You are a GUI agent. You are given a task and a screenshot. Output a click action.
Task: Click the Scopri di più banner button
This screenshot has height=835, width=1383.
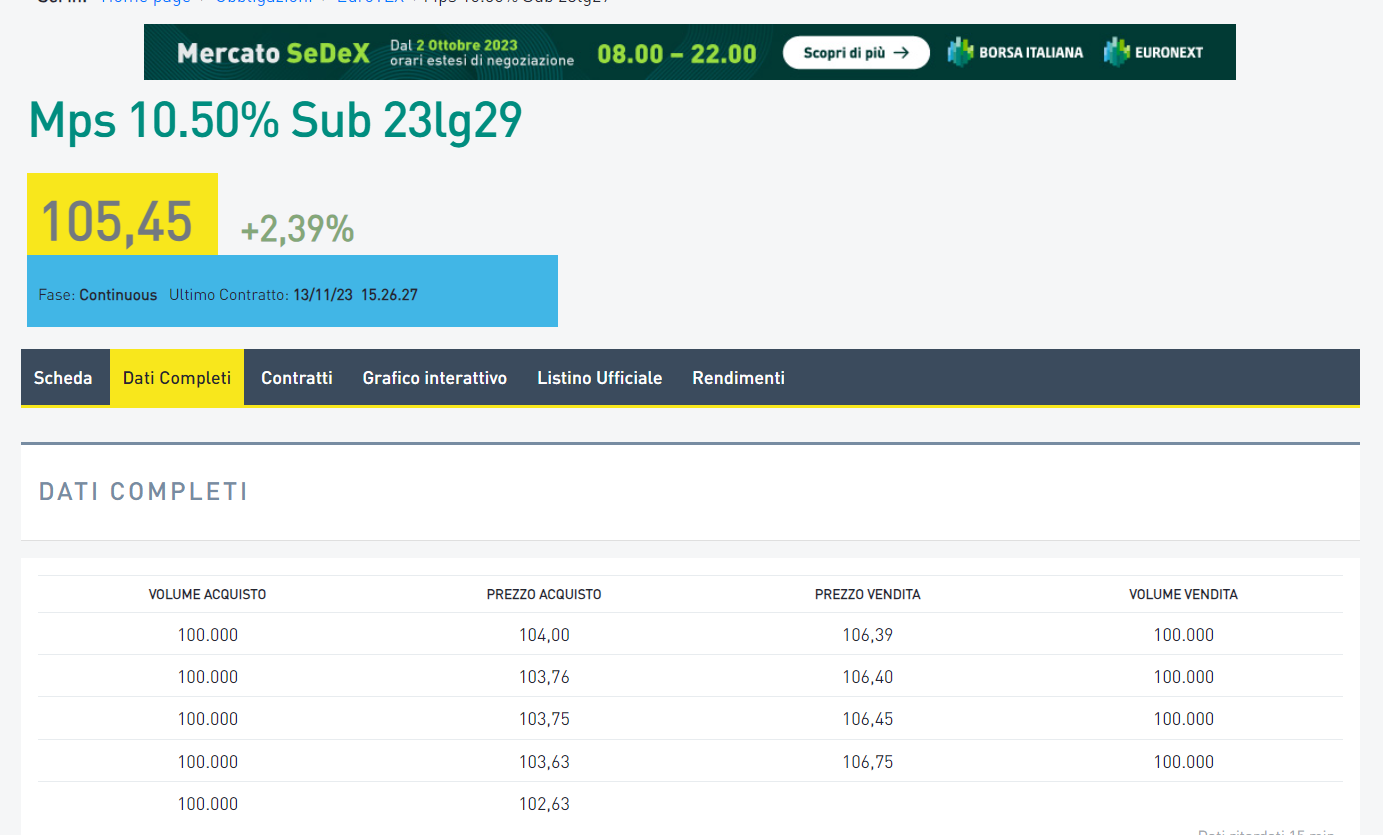pyautogui.click(x=856, y=53)
